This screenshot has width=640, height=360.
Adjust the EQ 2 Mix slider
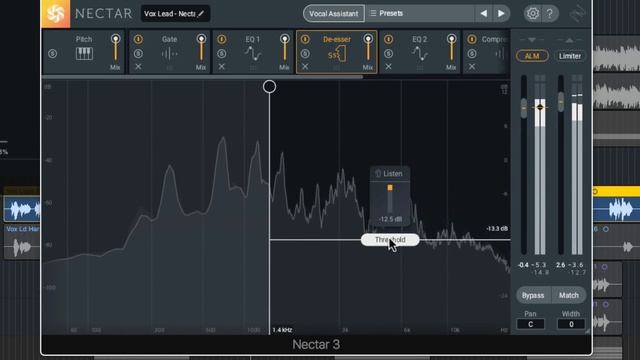pyautogui.click(x=451, y=49)
